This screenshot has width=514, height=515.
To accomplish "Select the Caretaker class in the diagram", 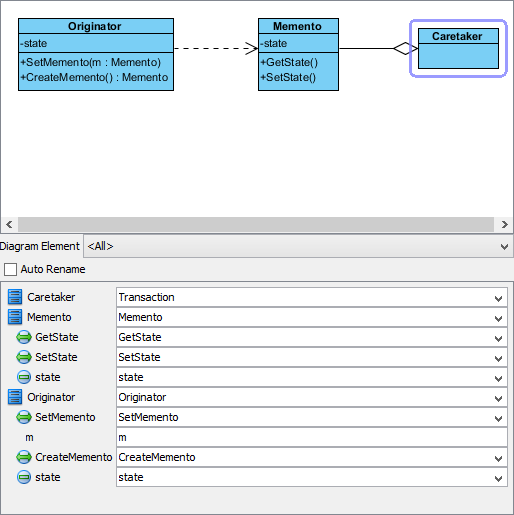I will pyautogui.click(x=458, y=49).
